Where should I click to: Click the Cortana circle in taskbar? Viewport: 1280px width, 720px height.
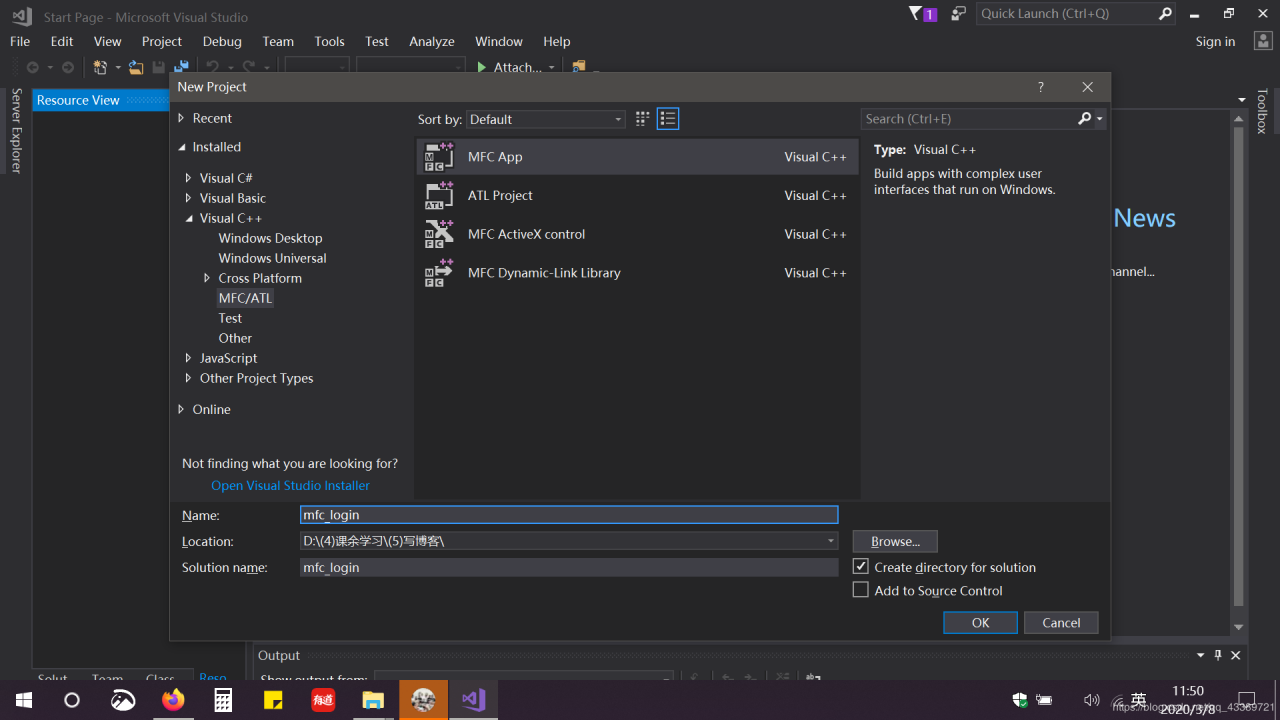(72, 700)
